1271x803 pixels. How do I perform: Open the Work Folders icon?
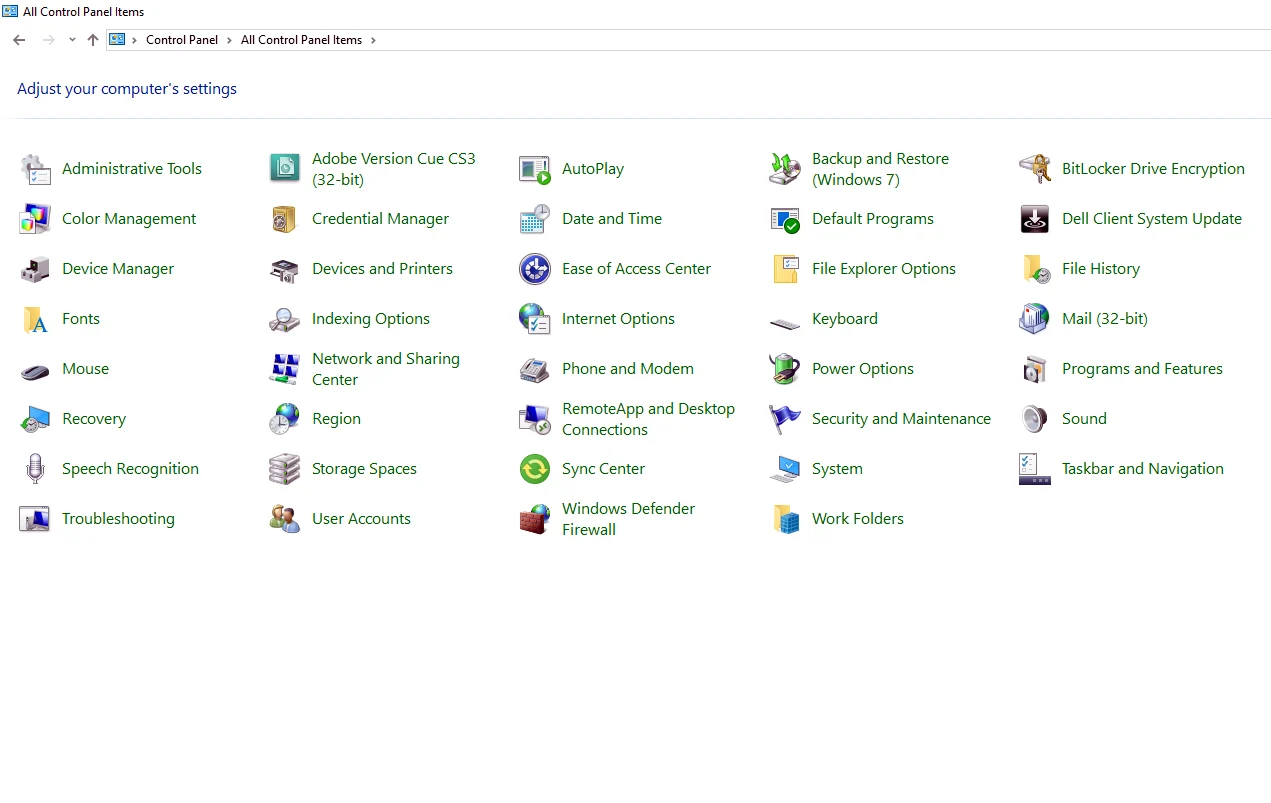click(785, 519)
